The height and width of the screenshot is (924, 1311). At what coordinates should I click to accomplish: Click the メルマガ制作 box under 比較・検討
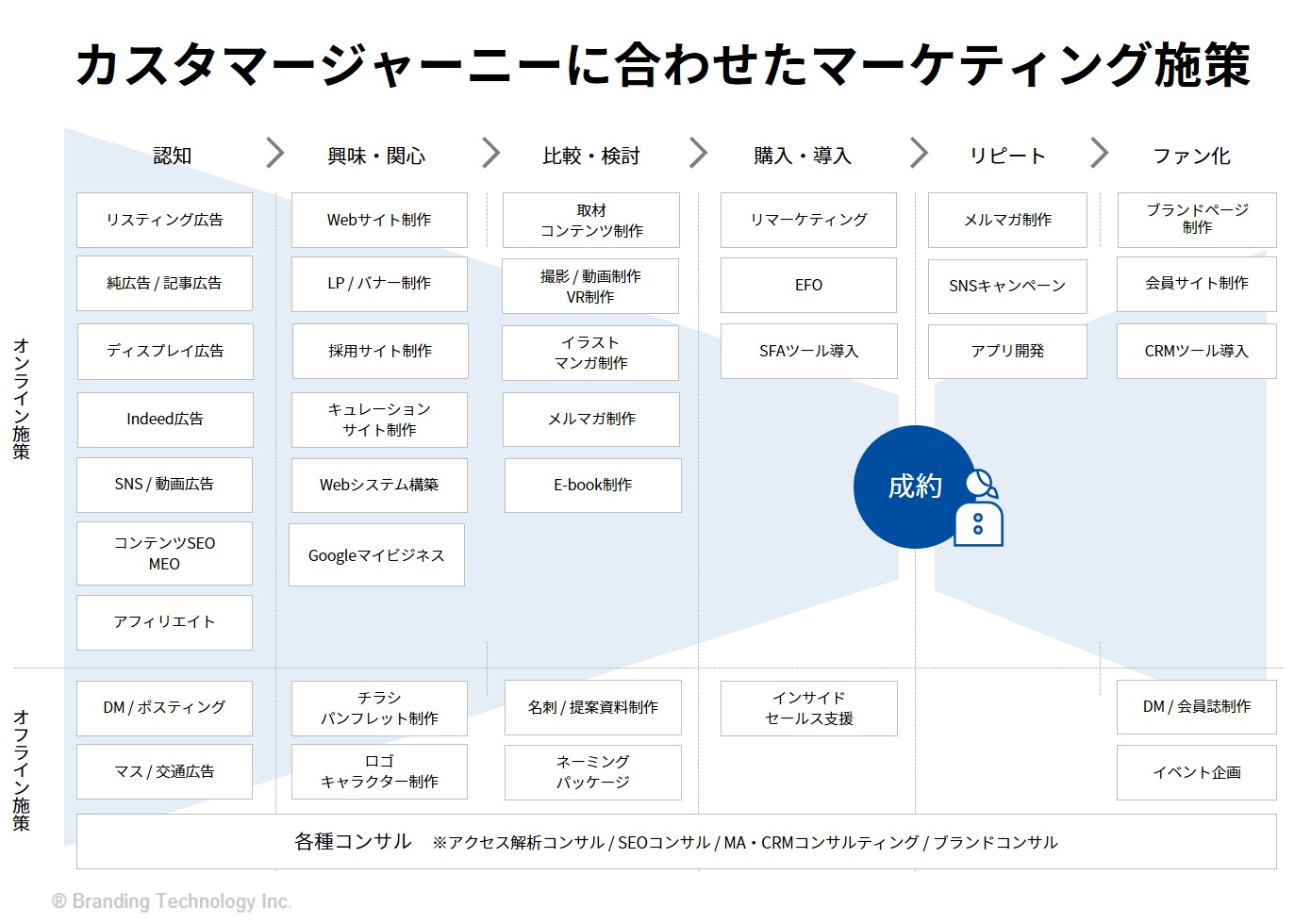point(591,420)
